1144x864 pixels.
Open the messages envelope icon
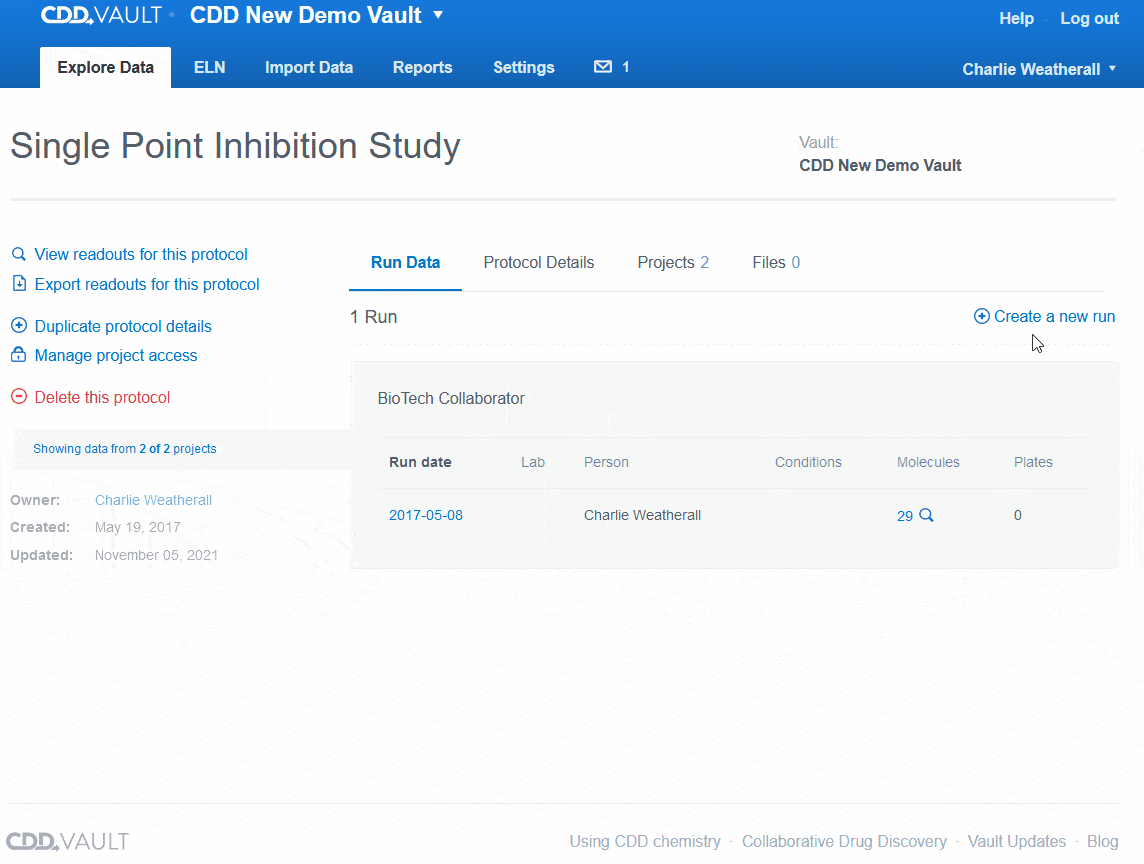[x=603, y=67]
